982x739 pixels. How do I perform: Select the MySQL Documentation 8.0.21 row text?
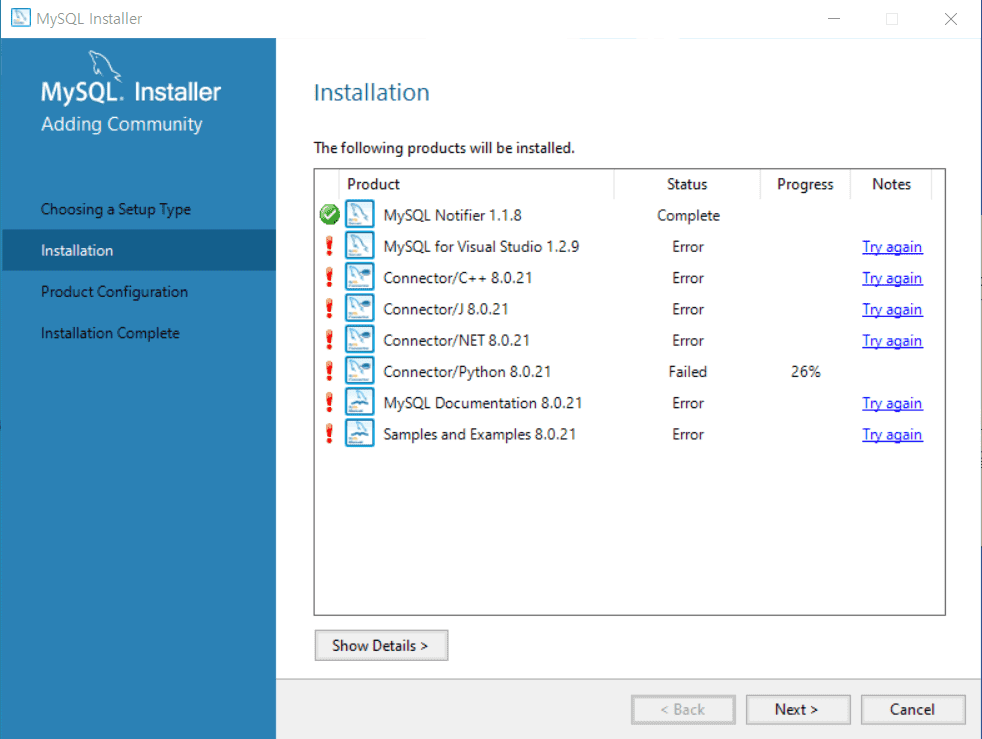482,403
